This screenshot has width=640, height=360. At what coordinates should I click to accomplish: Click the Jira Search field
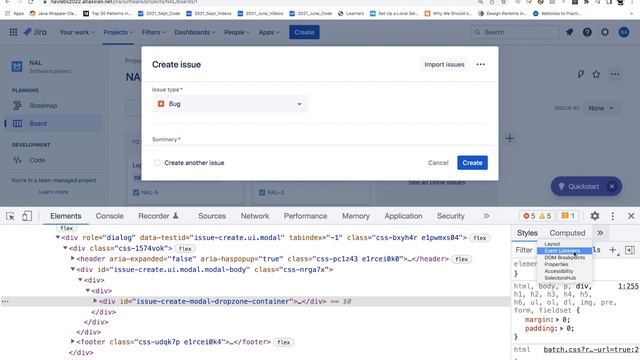[x=515, y=32]
